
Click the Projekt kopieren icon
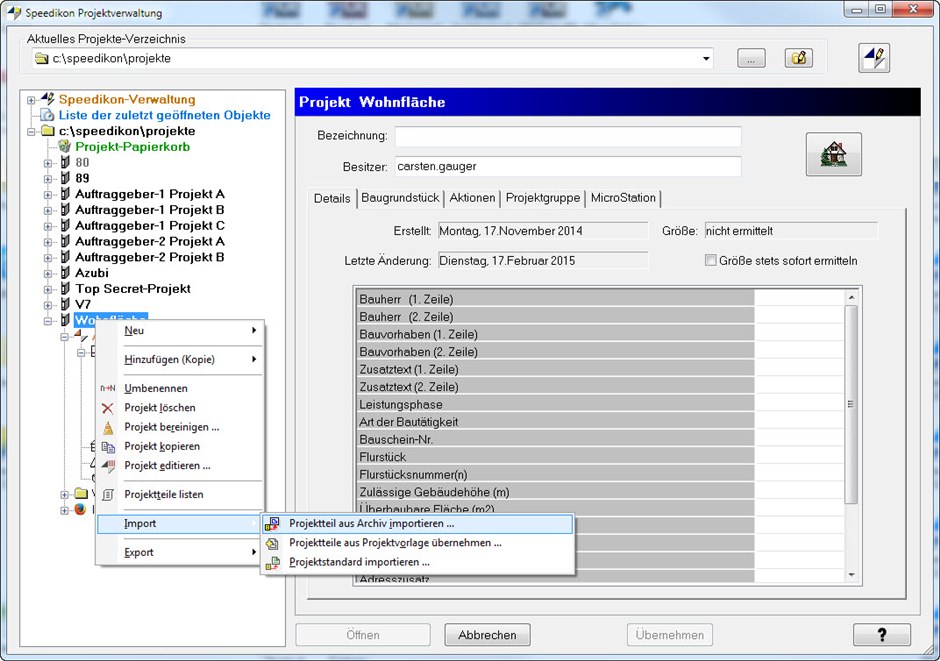[108, 446]
